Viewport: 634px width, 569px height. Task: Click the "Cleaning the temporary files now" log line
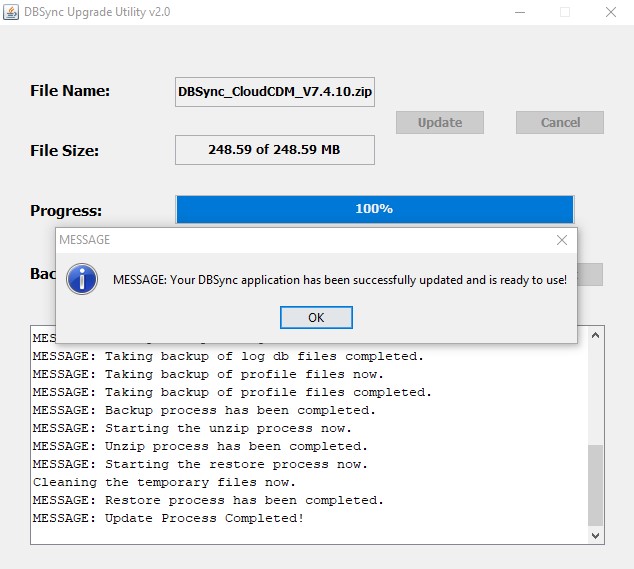coord(164,482)
